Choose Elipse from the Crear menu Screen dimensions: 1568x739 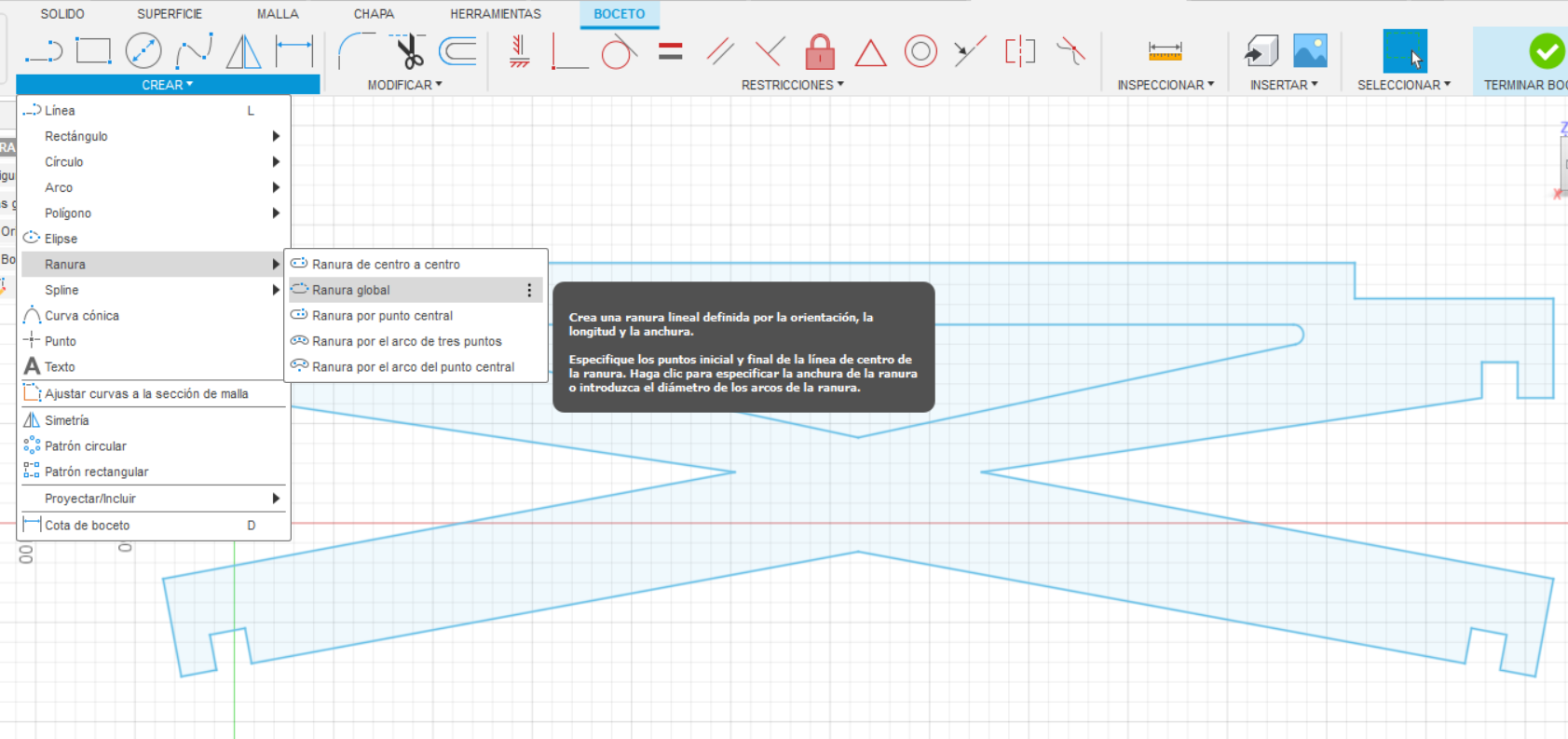[x=154, y=239]
